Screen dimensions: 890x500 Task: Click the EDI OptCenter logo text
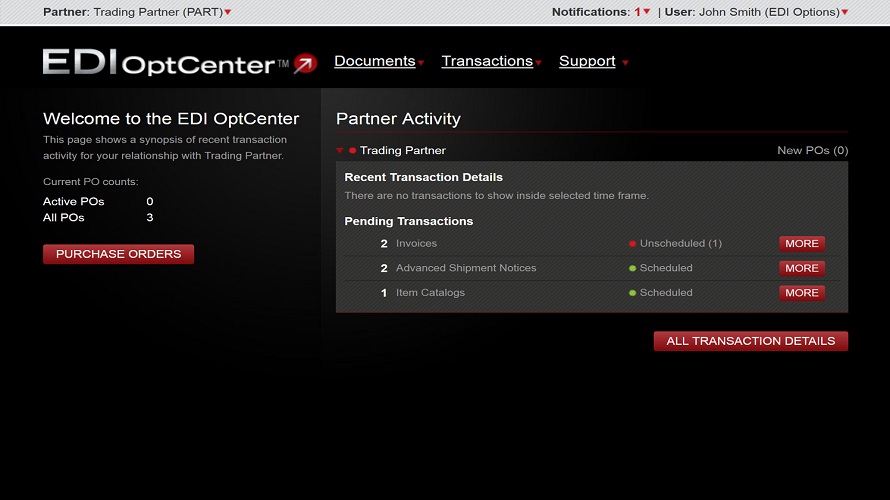[165, 63]
